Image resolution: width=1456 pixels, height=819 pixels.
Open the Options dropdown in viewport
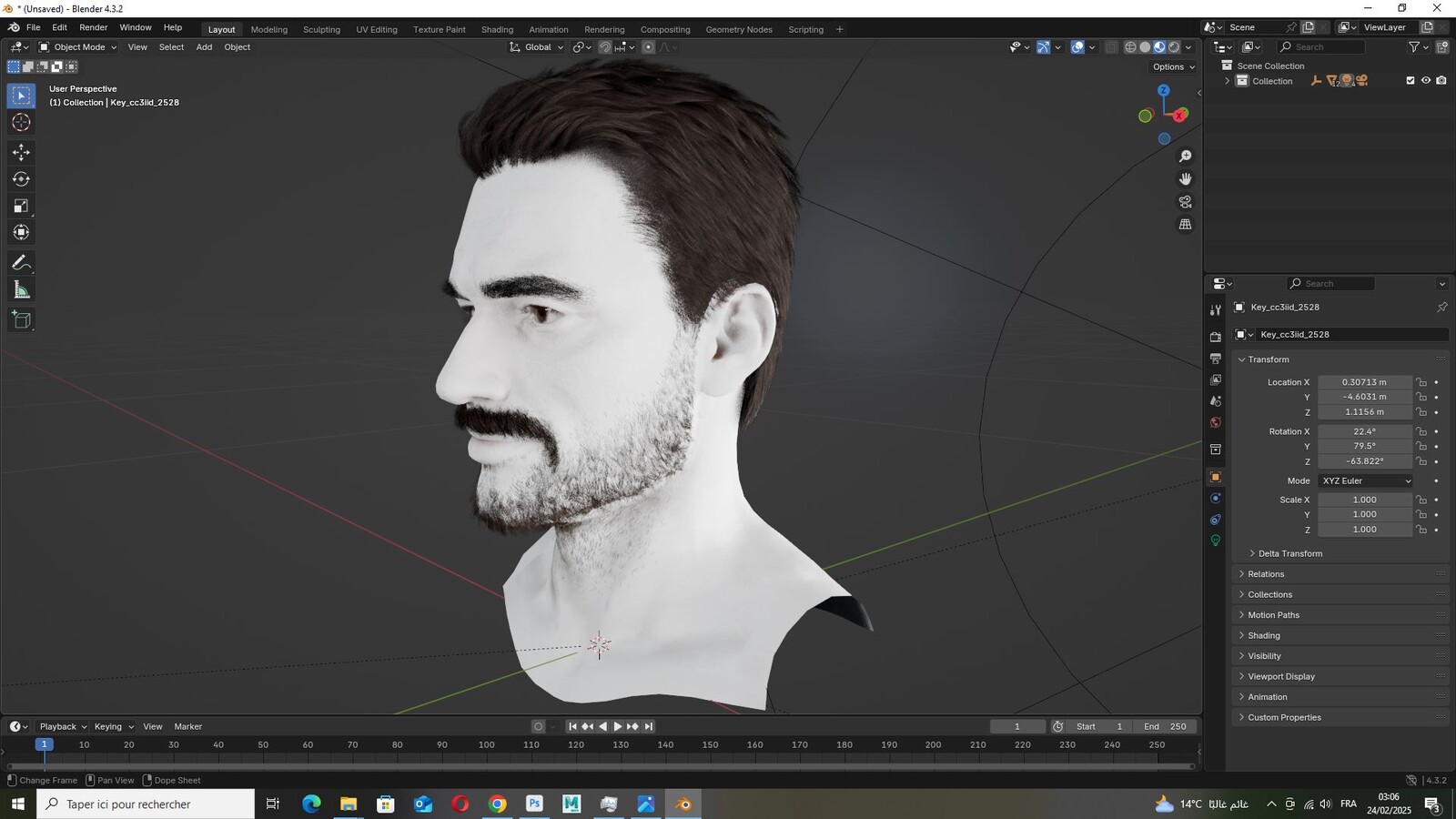pyautogui.click(x=1173, y=67)
